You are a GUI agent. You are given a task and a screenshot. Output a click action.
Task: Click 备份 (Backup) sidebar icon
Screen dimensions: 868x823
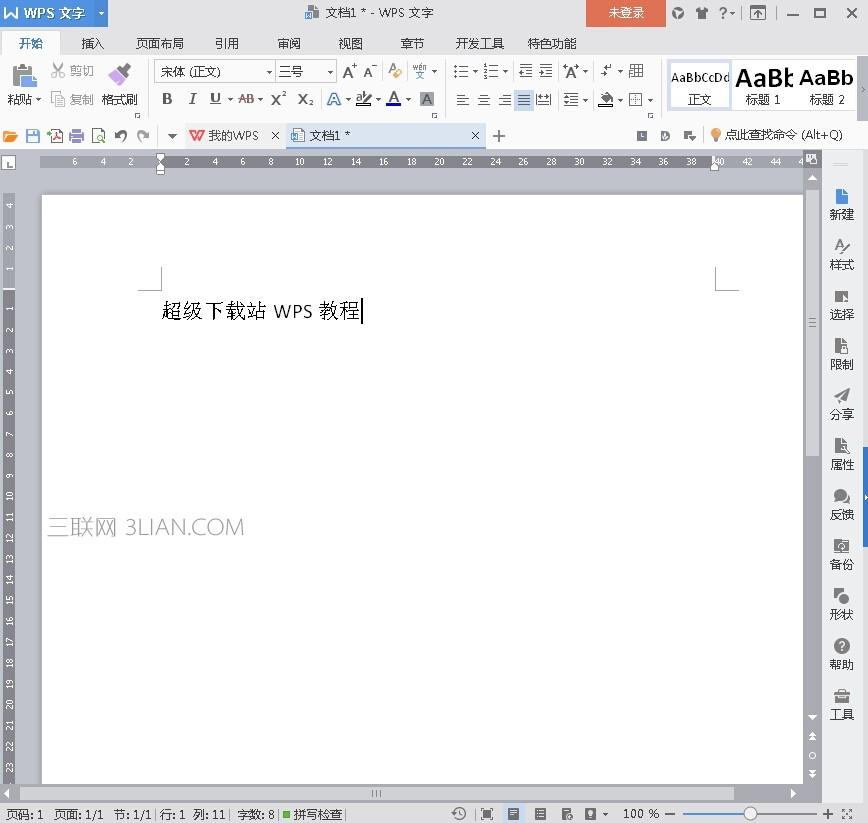tap(841, 554)
